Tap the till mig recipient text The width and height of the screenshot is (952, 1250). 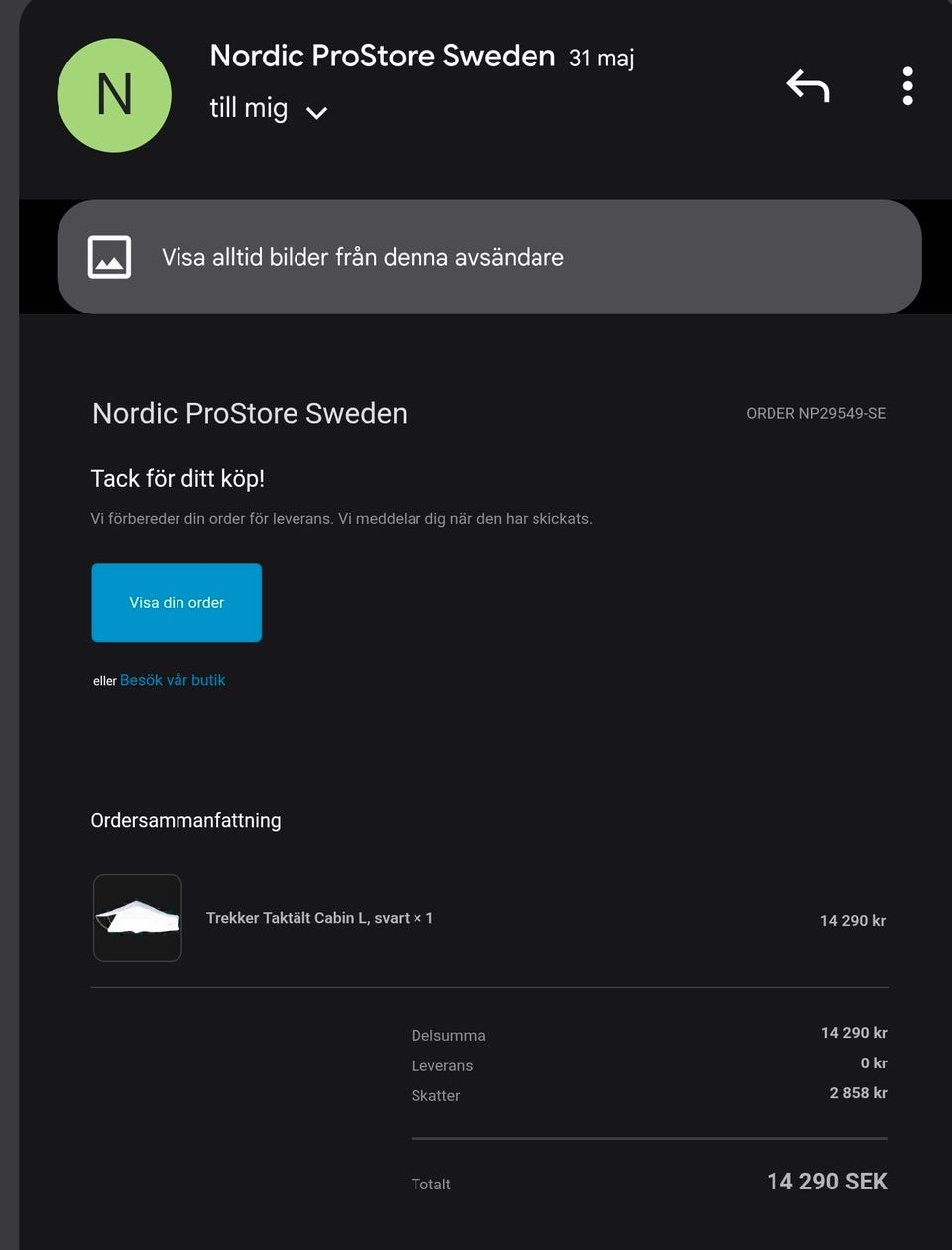click(249, 107)
